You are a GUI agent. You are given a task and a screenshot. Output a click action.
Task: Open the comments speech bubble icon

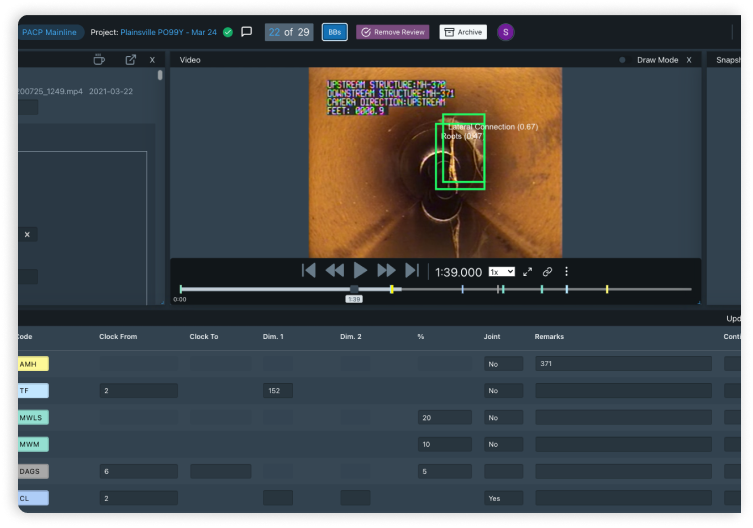[x=246, y=32]
